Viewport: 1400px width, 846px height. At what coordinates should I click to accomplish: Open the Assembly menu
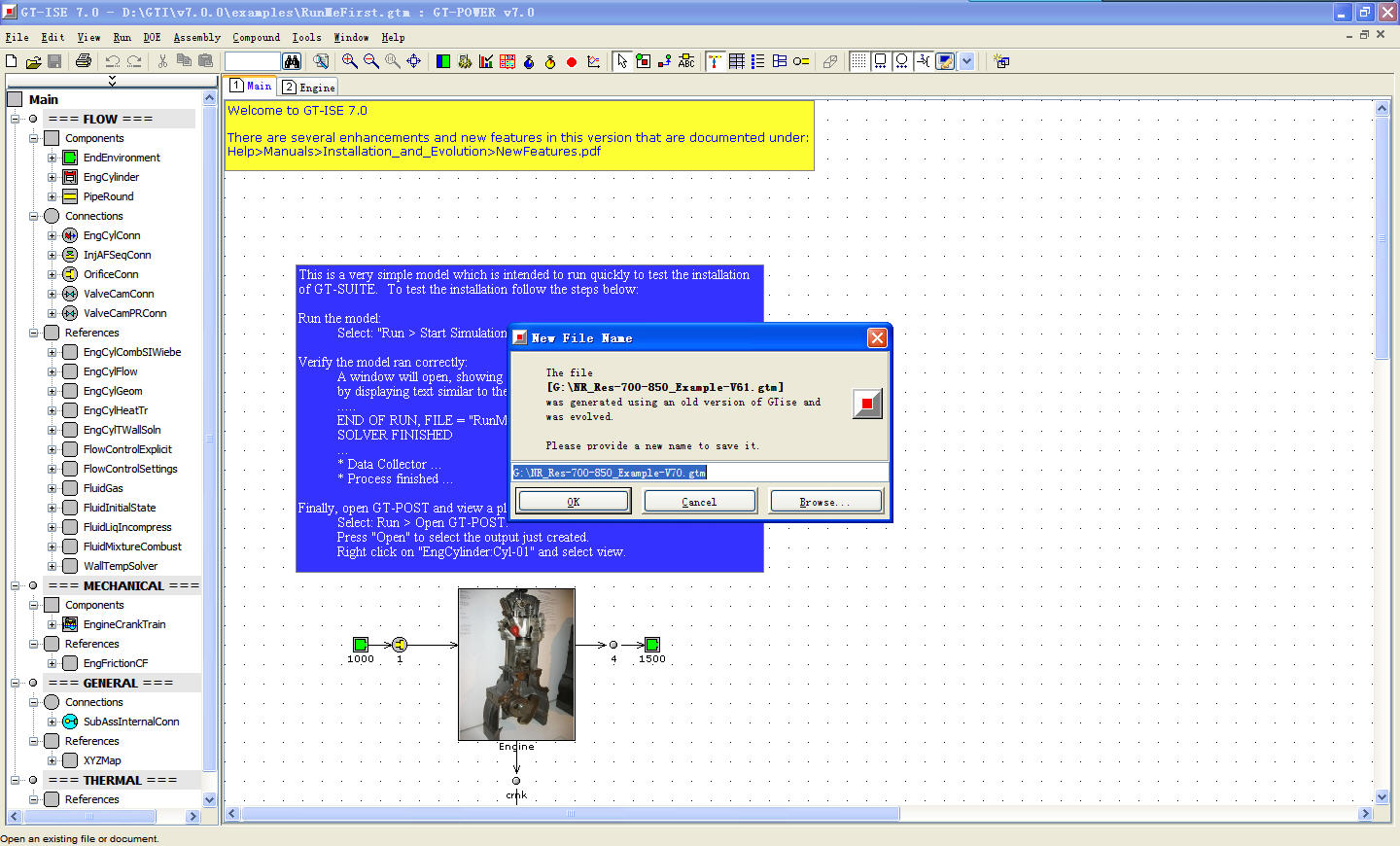coord(197,37)
